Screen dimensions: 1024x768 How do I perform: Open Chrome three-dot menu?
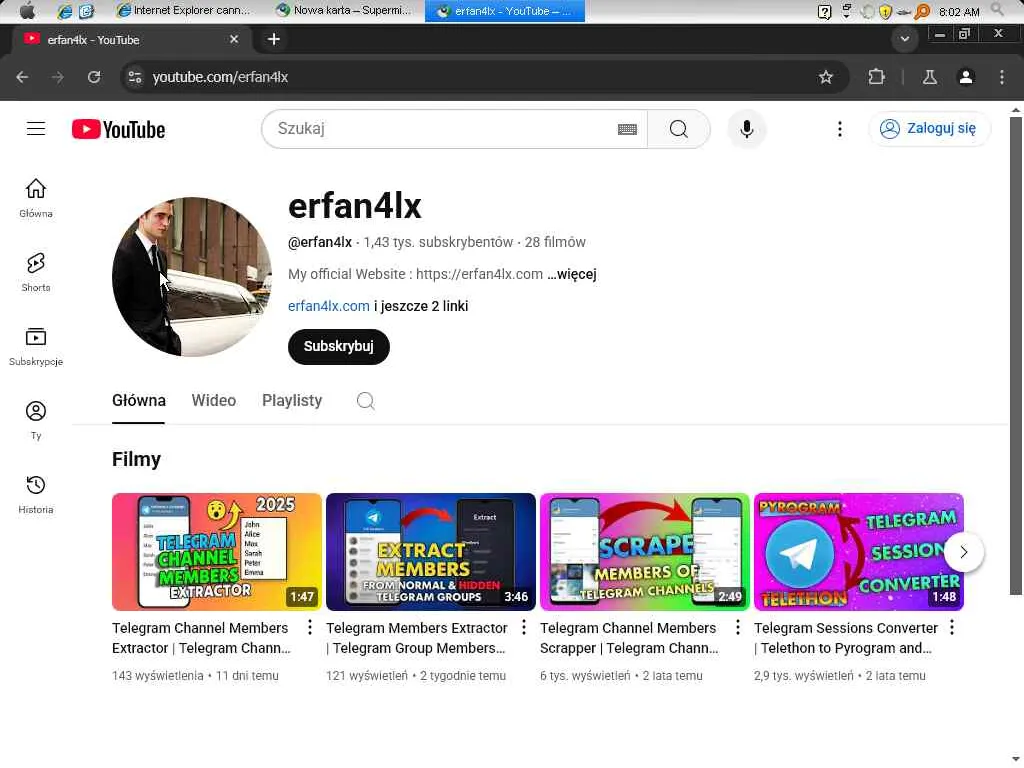click(1002, 77)
